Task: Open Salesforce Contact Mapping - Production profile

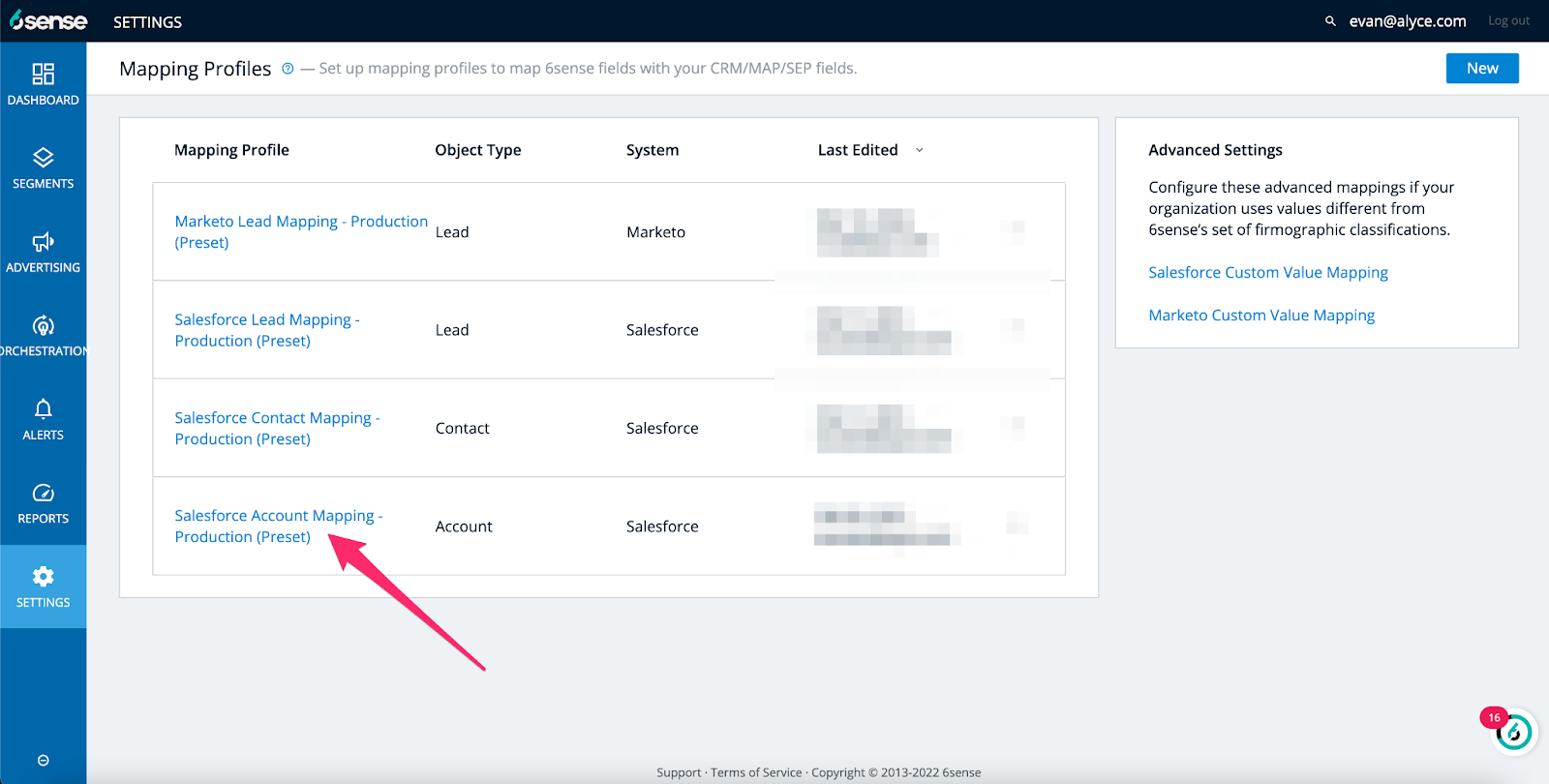Action: [277, 428]
